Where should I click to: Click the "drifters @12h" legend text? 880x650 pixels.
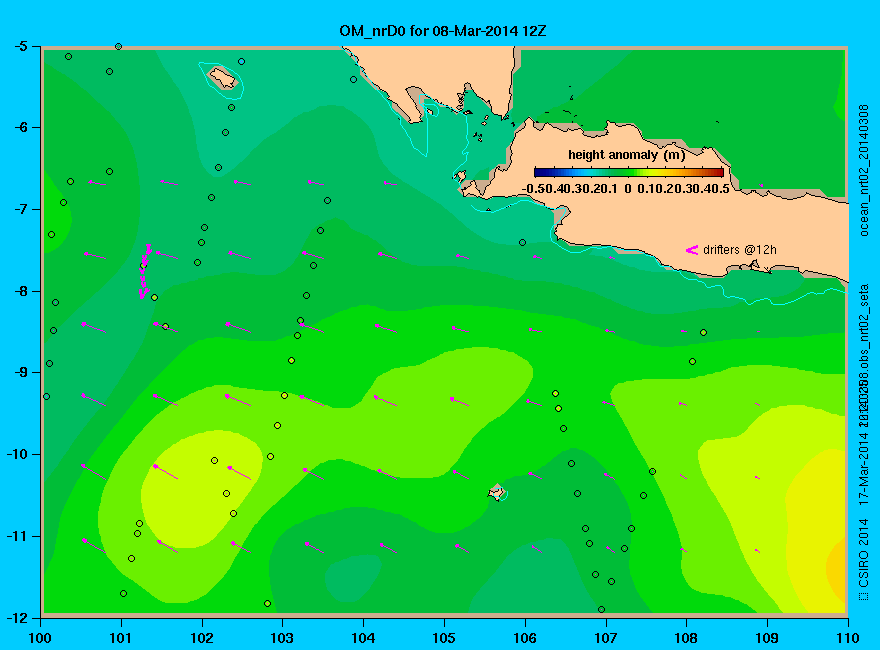tap(740, 250)
